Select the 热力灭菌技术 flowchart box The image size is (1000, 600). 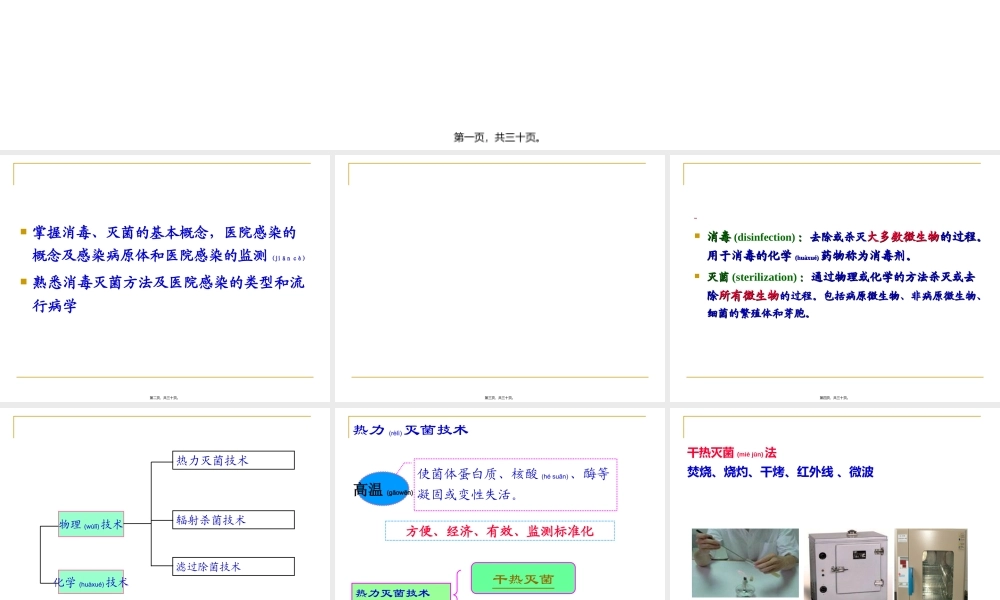coord(231,460)
